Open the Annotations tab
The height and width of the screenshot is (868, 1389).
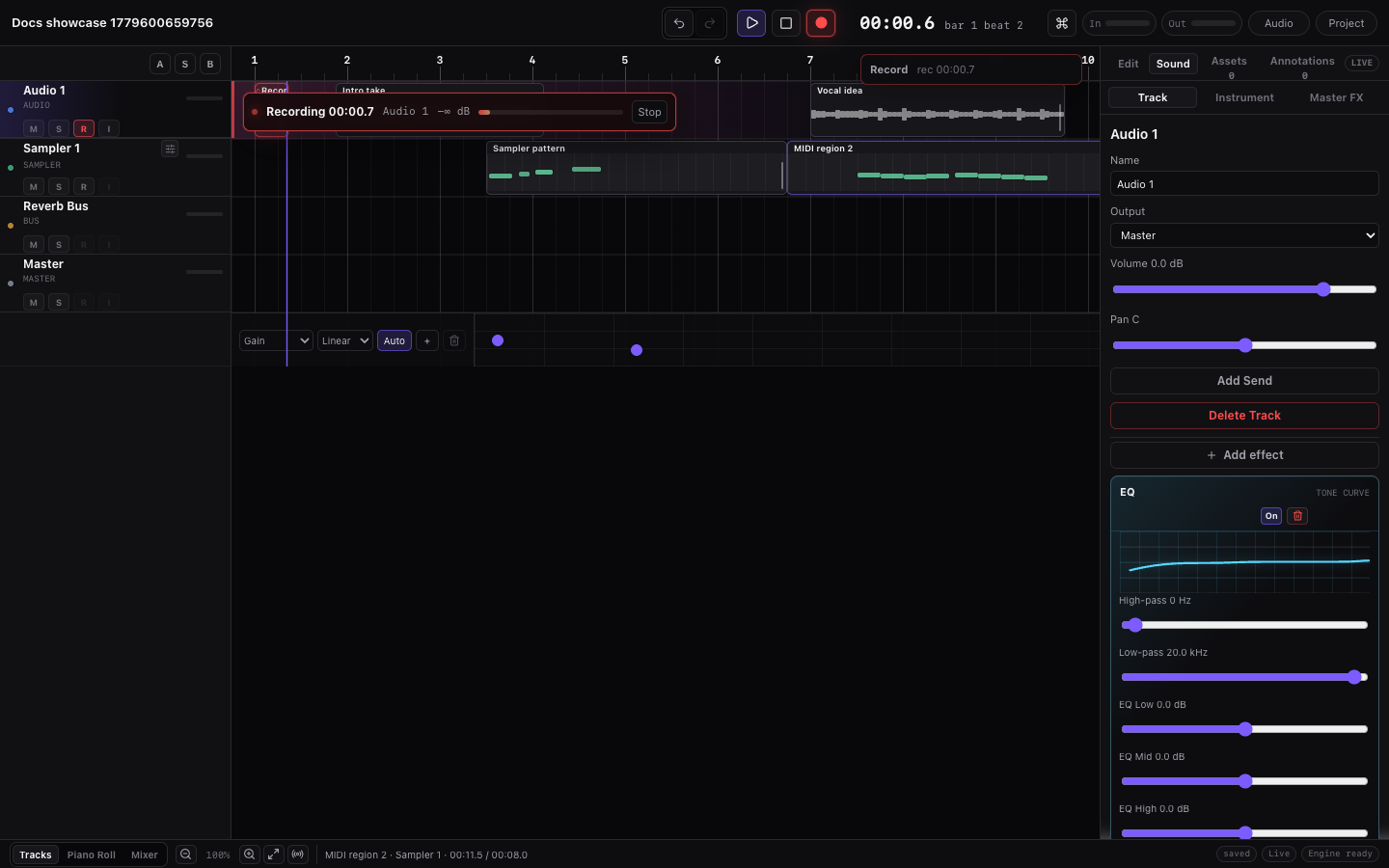pos(1302,66)
